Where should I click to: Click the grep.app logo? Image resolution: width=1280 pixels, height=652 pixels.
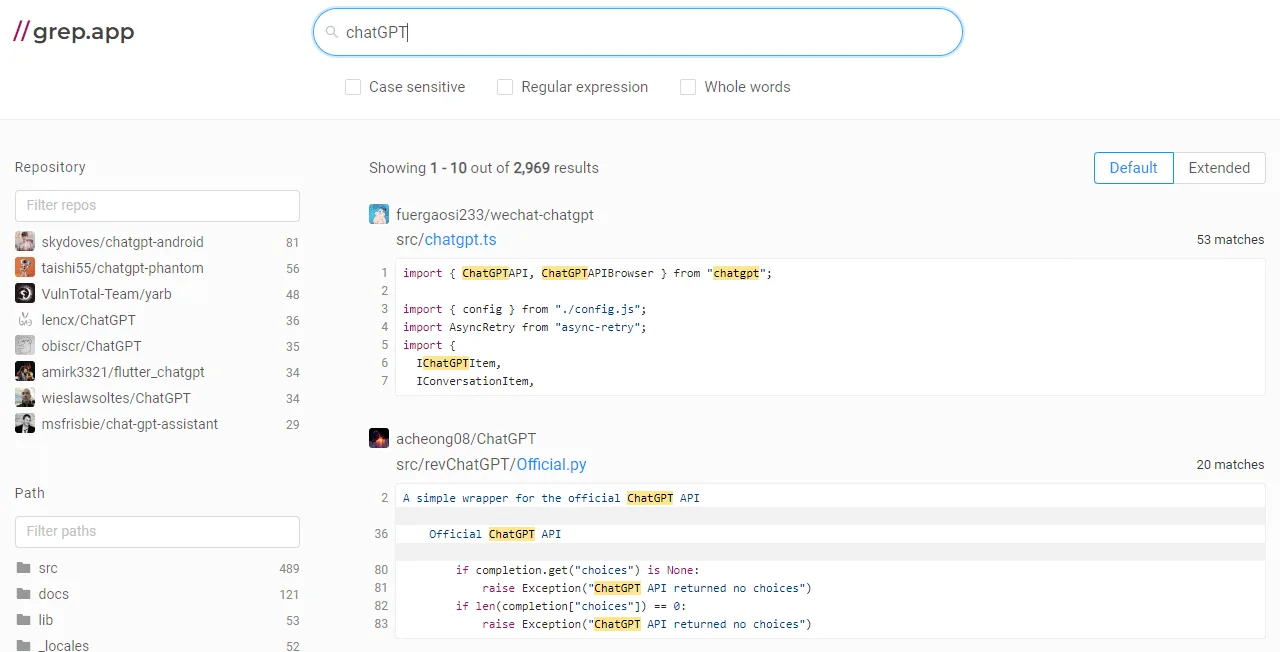(x=74, y=32)
